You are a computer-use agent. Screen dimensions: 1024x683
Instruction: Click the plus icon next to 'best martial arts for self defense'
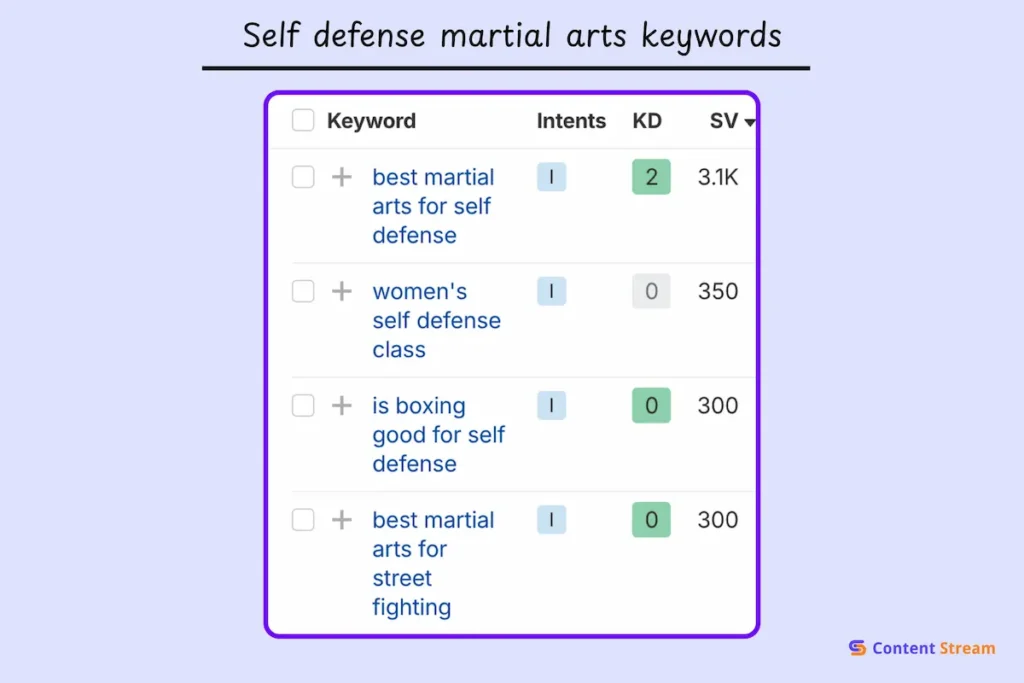[x=341, y=177]
